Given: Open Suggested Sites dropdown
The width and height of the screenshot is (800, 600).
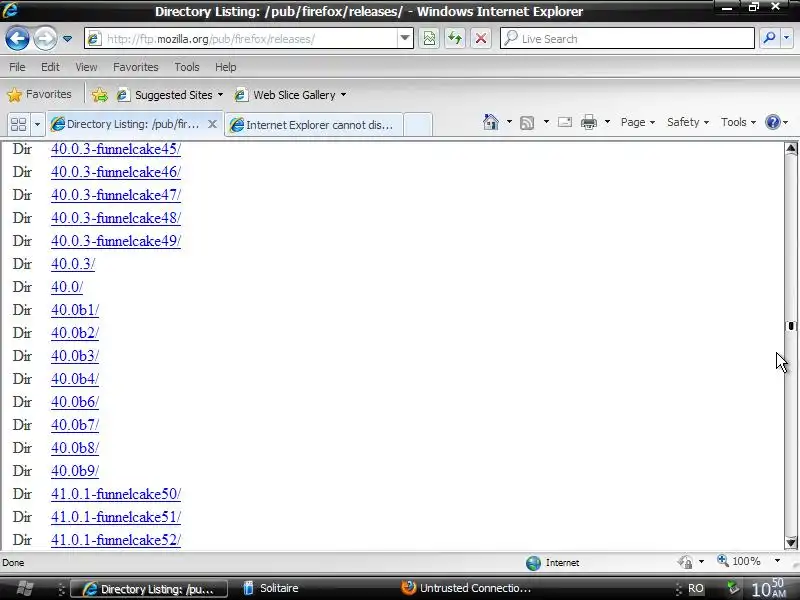Looking at the screenshot, I should (170, 95).
